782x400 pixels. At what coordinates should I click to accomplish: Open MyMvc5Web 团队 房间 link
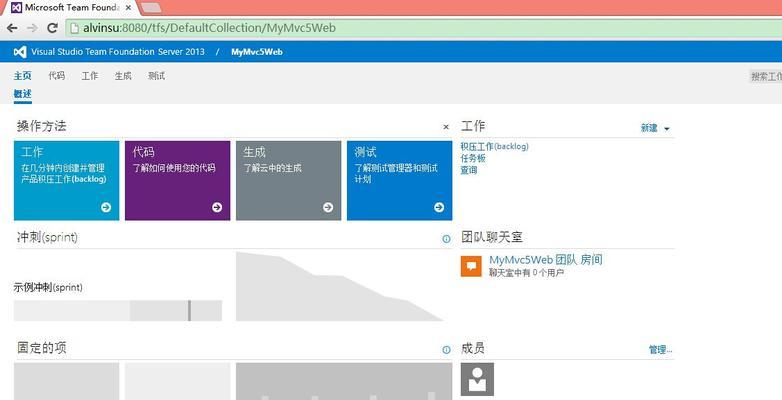click(x=546, y=260)
